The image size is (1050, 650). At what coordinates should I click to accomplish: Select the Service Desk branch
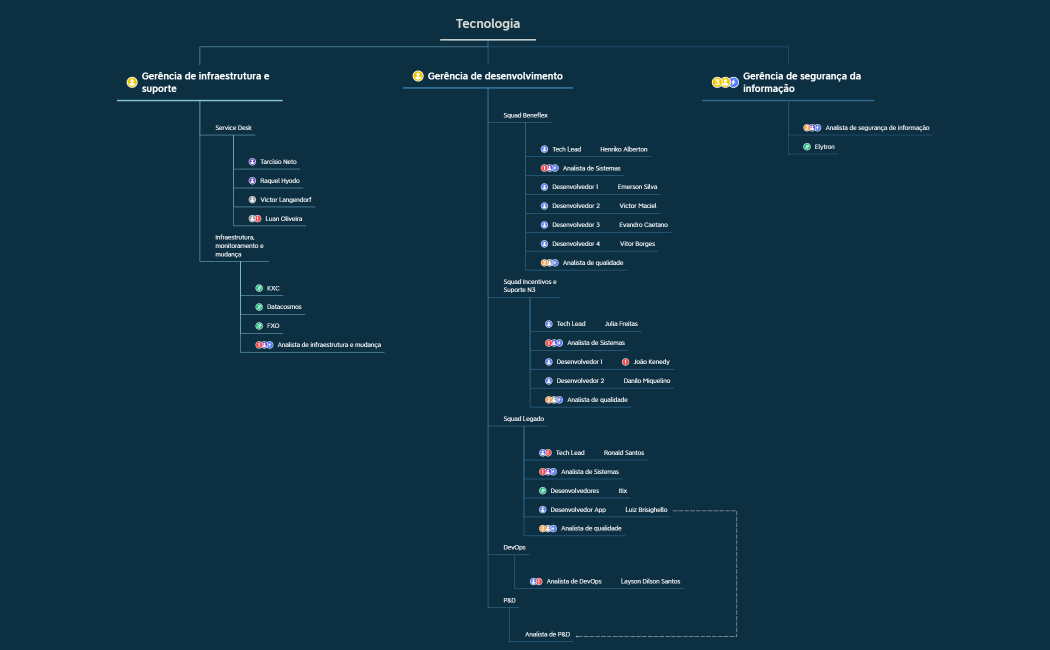tap(233, 128)
